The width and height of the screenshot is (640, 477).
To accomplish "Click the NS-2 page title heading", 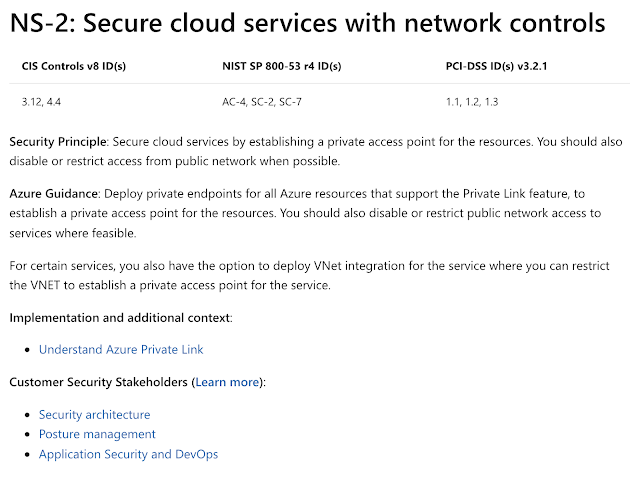I will [x=307, y=24].
